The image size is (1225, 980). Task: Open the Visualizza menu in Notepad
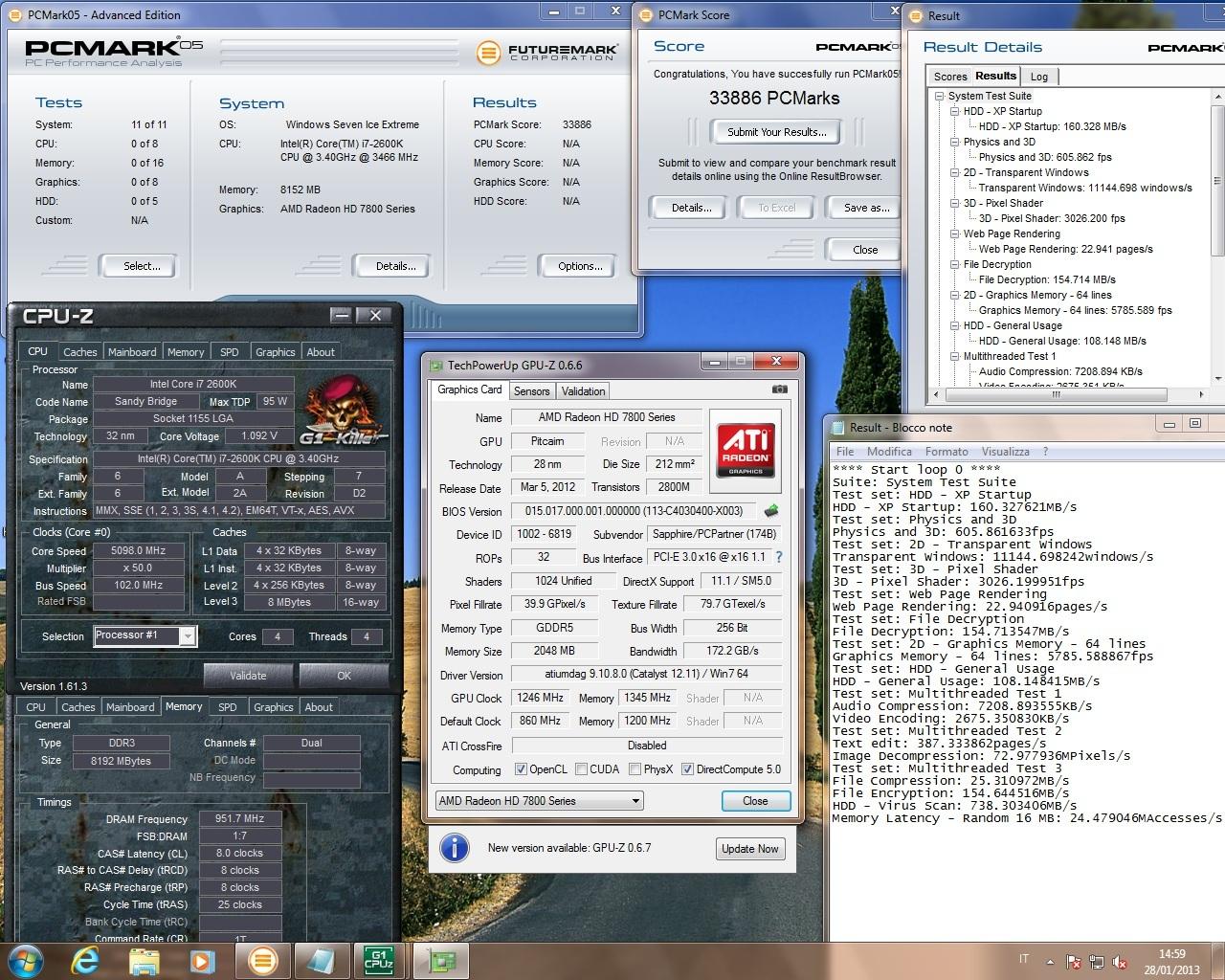point(1005,452)
